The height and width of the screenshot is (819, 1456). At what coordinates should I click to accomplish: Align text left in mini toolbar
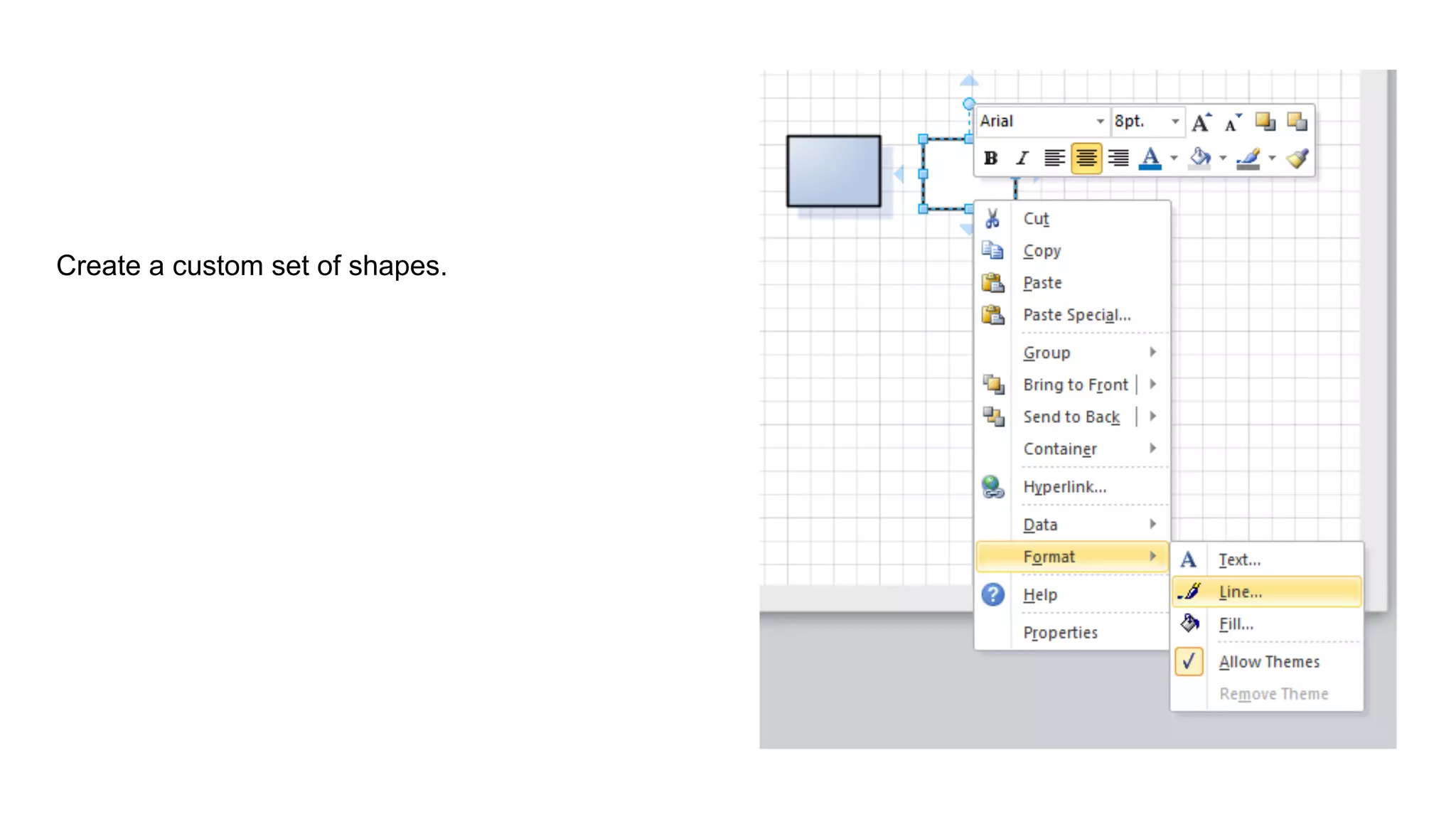1054,158
